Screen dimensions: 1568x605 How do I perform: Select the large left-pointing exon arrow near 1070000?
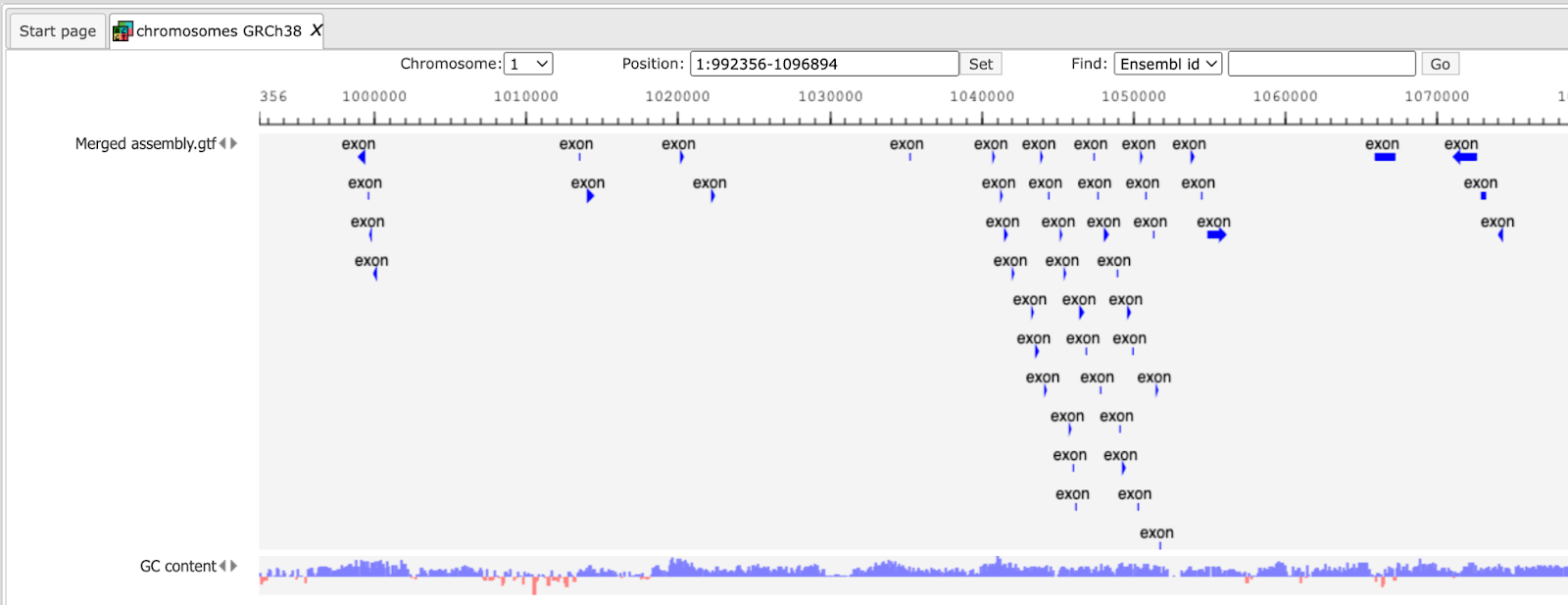click(1465, 157)
